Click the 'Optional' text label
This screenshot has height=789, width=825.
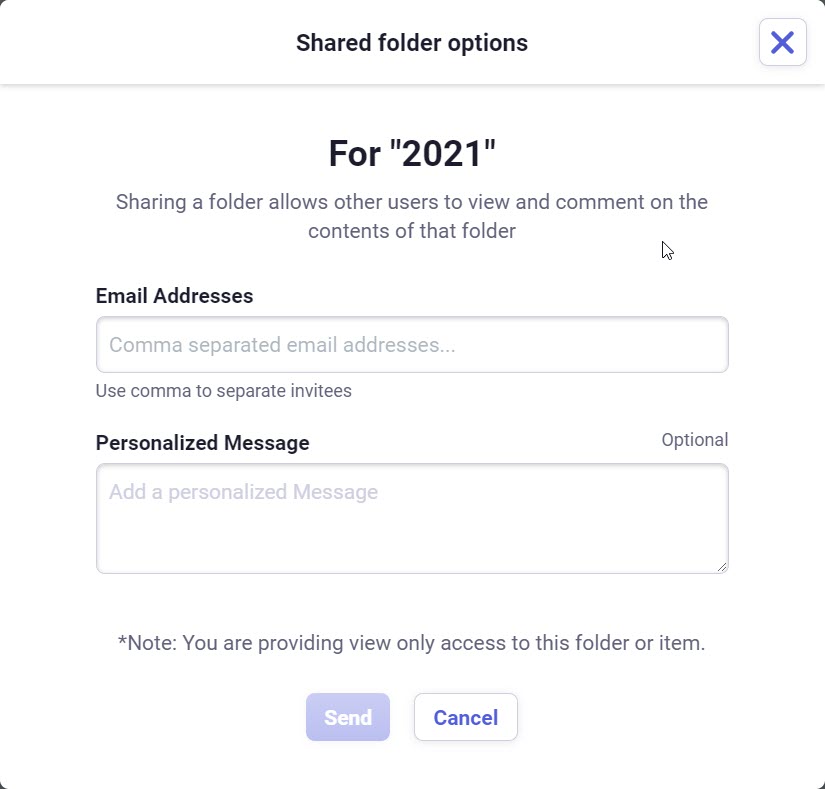694,439
